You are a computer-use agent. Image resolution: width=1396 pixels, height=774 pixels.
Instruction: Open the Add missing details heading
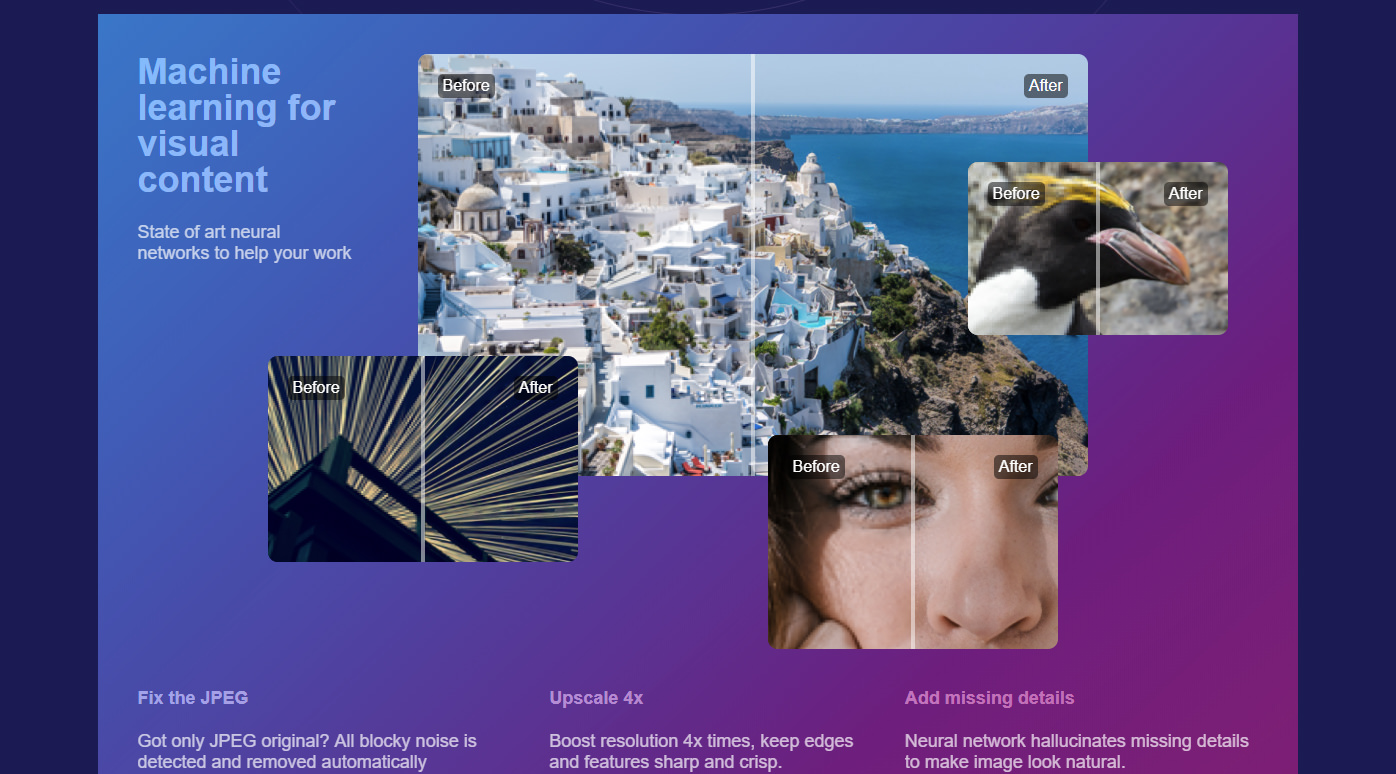coord(989,698)
